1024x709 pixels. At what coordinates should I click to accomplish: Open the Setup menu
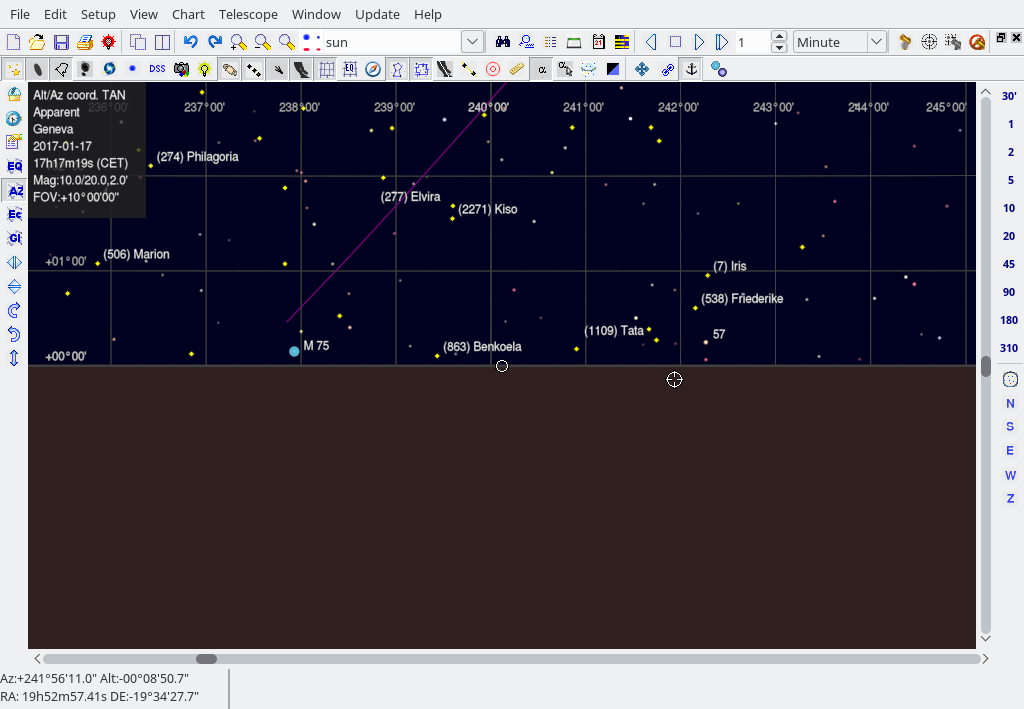(98, 14)
